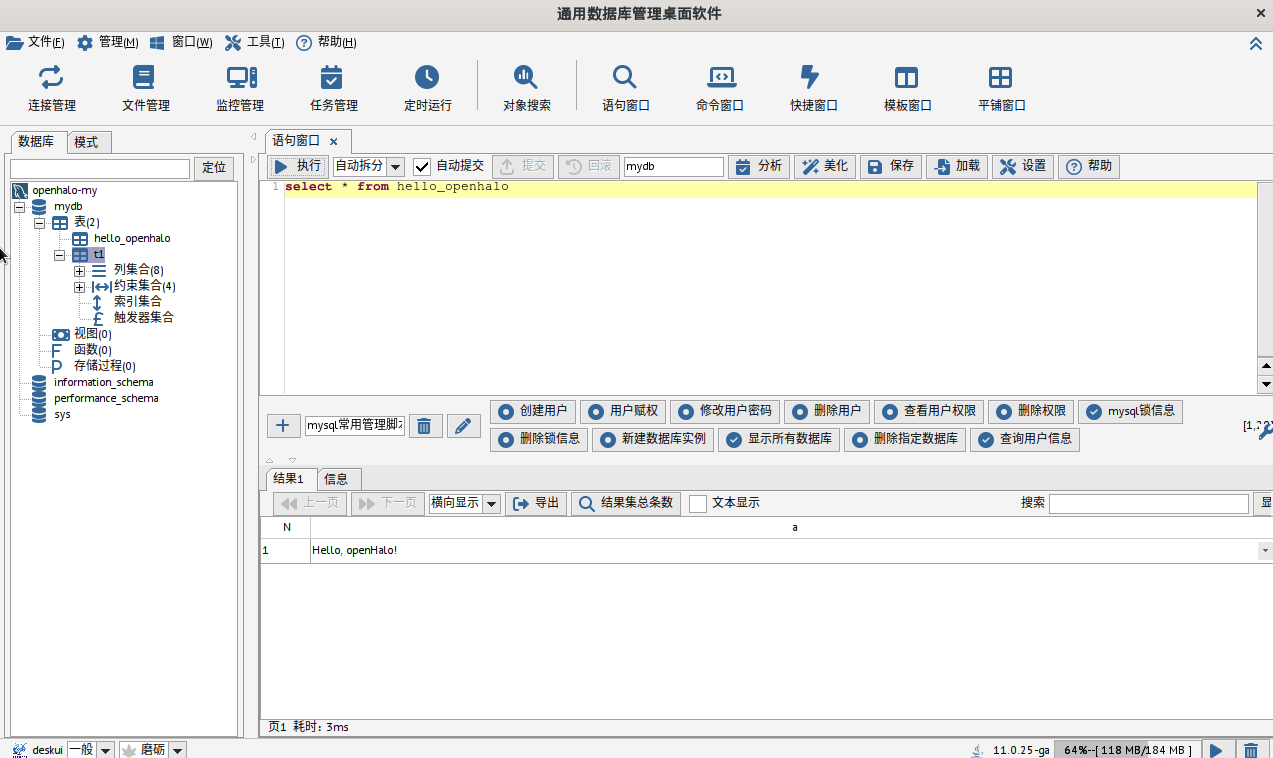Collapse the toolbar with double-chevron icon

tap(1256, 43)
